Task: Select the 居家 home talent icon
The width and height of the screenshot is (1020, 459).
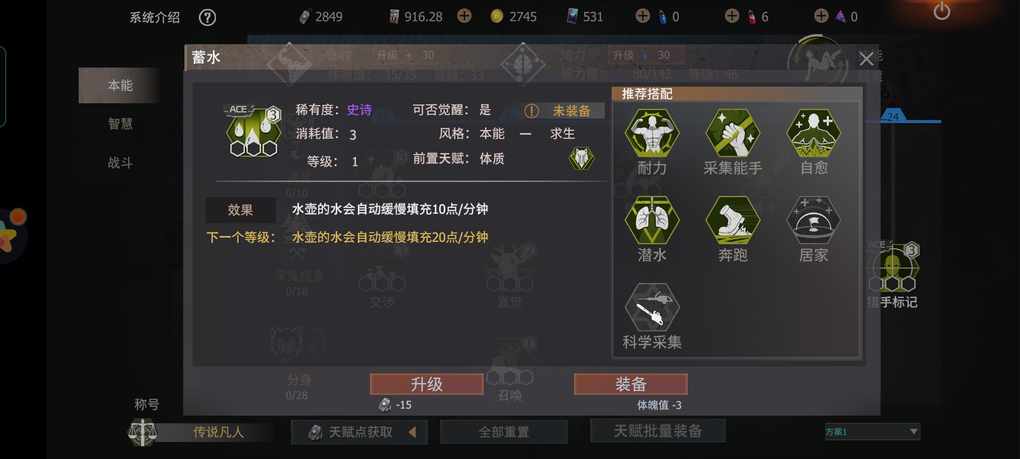Action: click(x=813, y=221)
